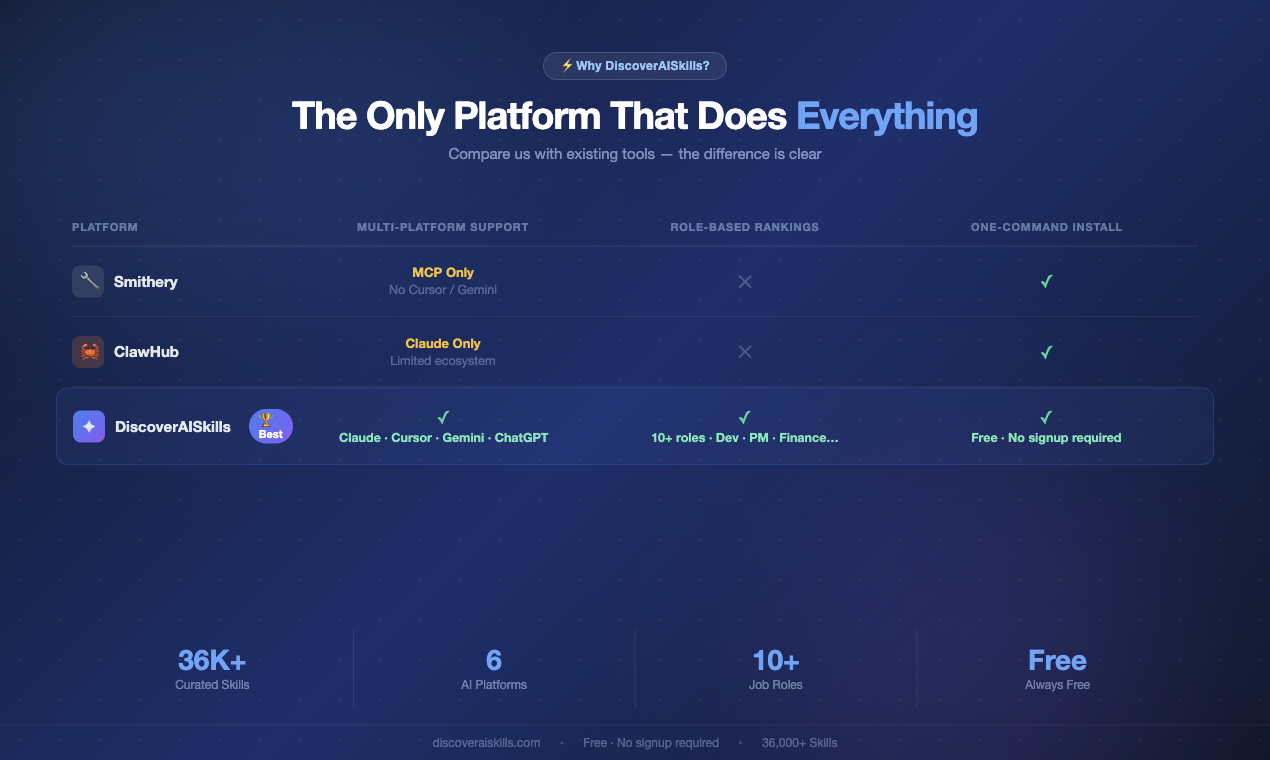
Task: Open the discoveraiskills.com footer link
Action: tap(486, 743)
